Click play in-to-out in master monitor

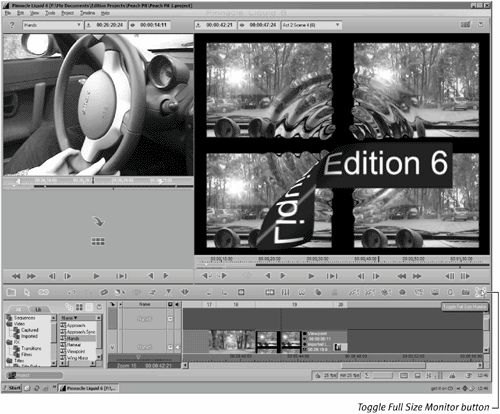(x=332, y=276)
